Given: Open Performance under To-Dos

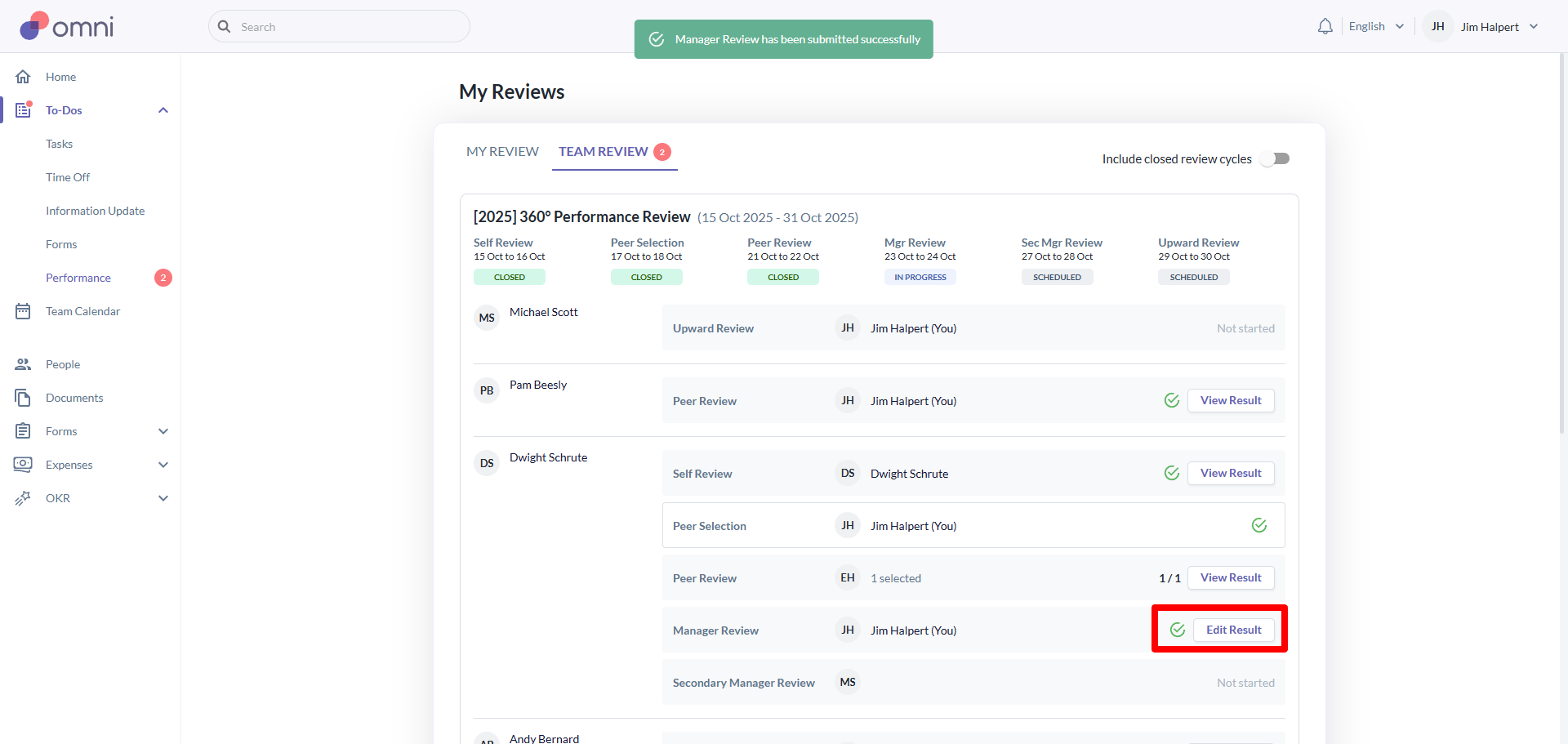Looking at the screenshot, I should click(x=78, y=278).
